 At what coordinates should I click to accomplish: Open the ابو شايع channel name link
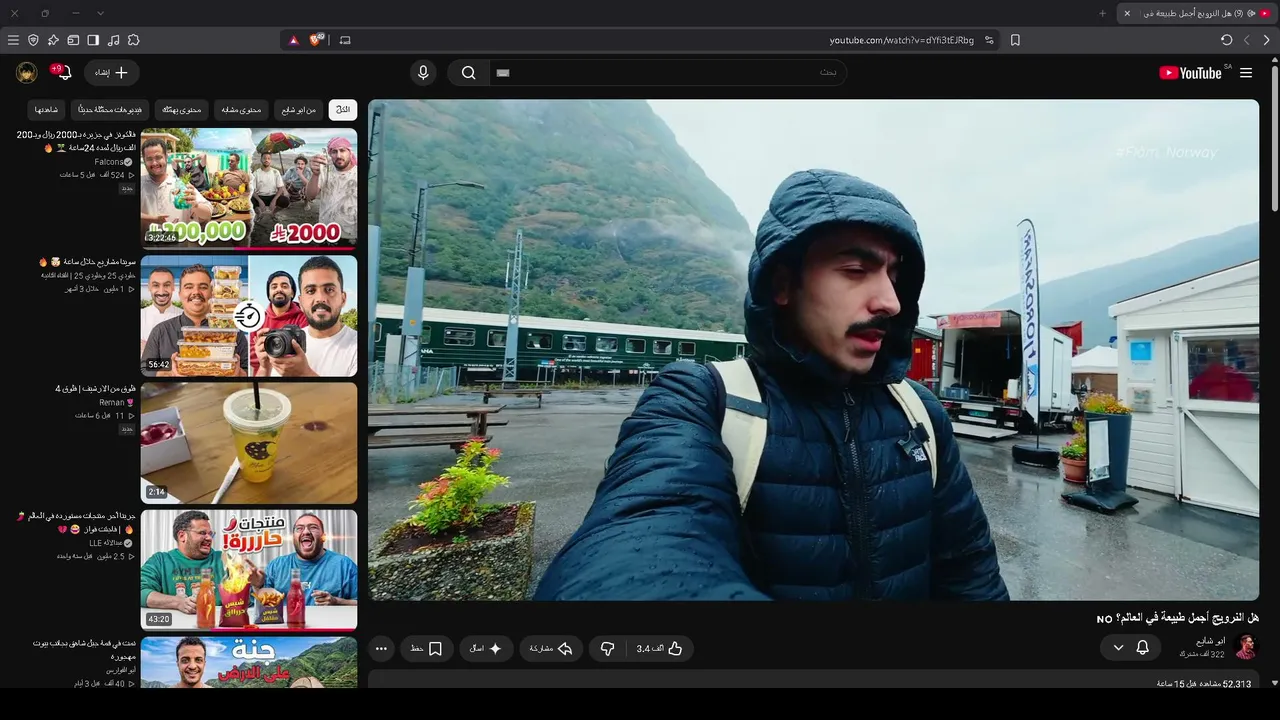[x=1210, y=641]
